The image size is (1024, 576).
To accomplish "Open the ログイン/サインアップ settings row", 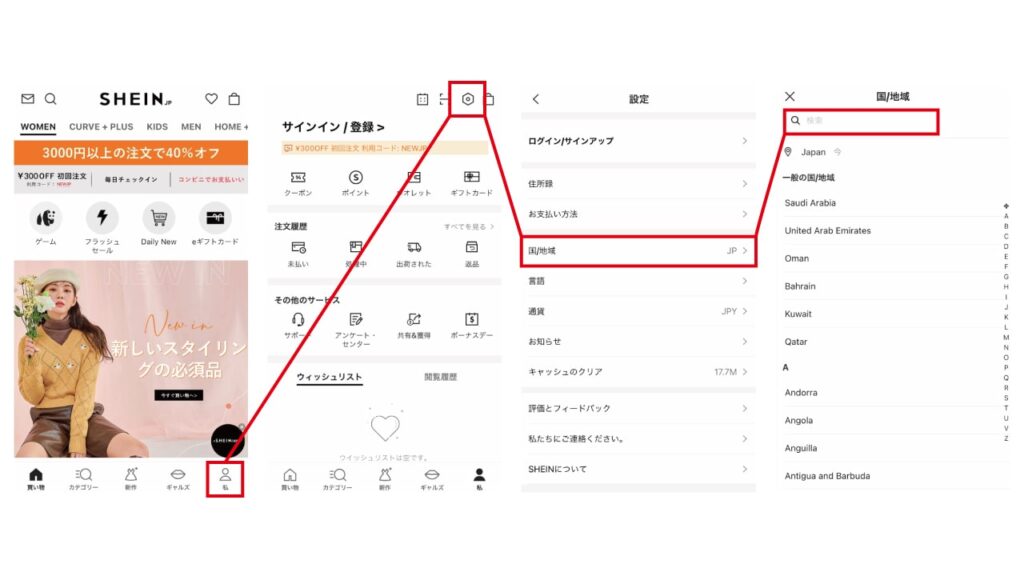I will 638,141.
